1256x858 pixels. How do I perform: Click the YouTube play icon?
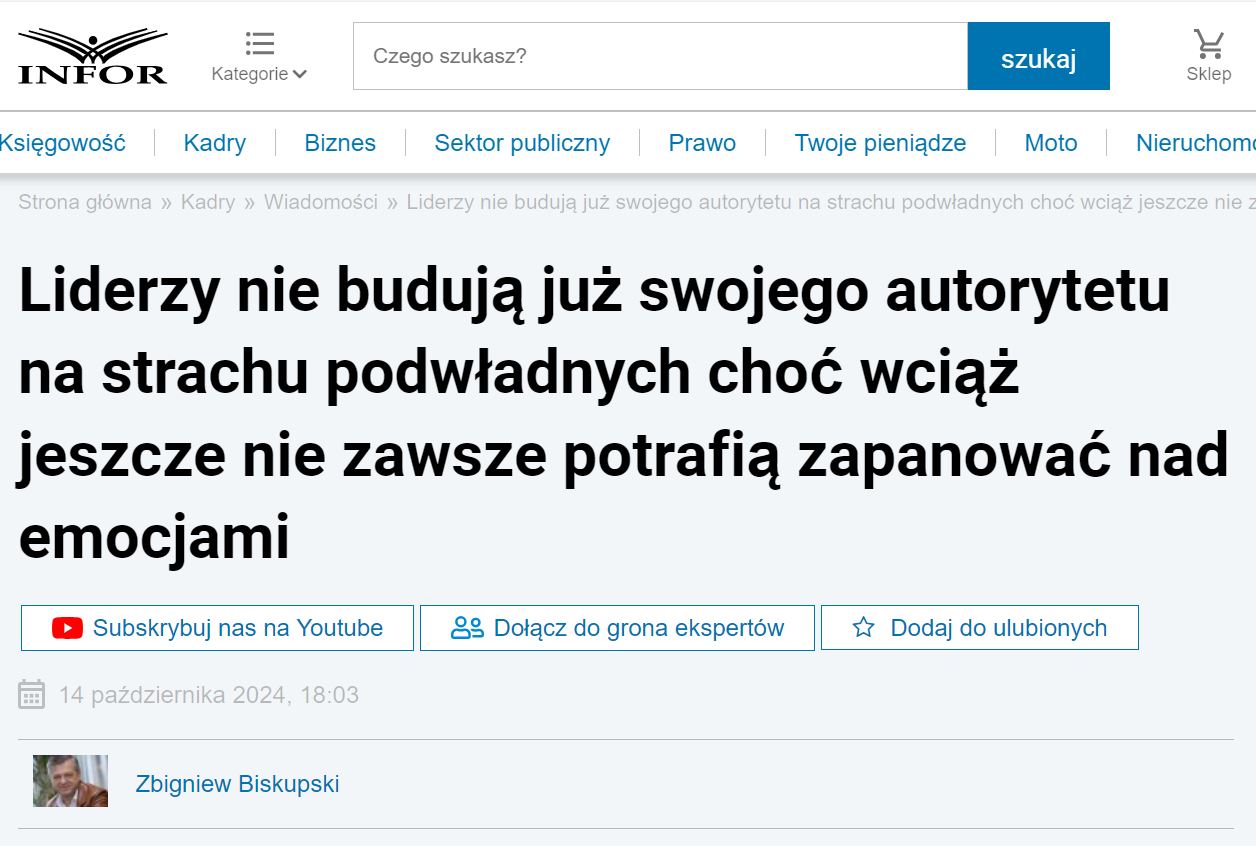click(x=67, y=628)
